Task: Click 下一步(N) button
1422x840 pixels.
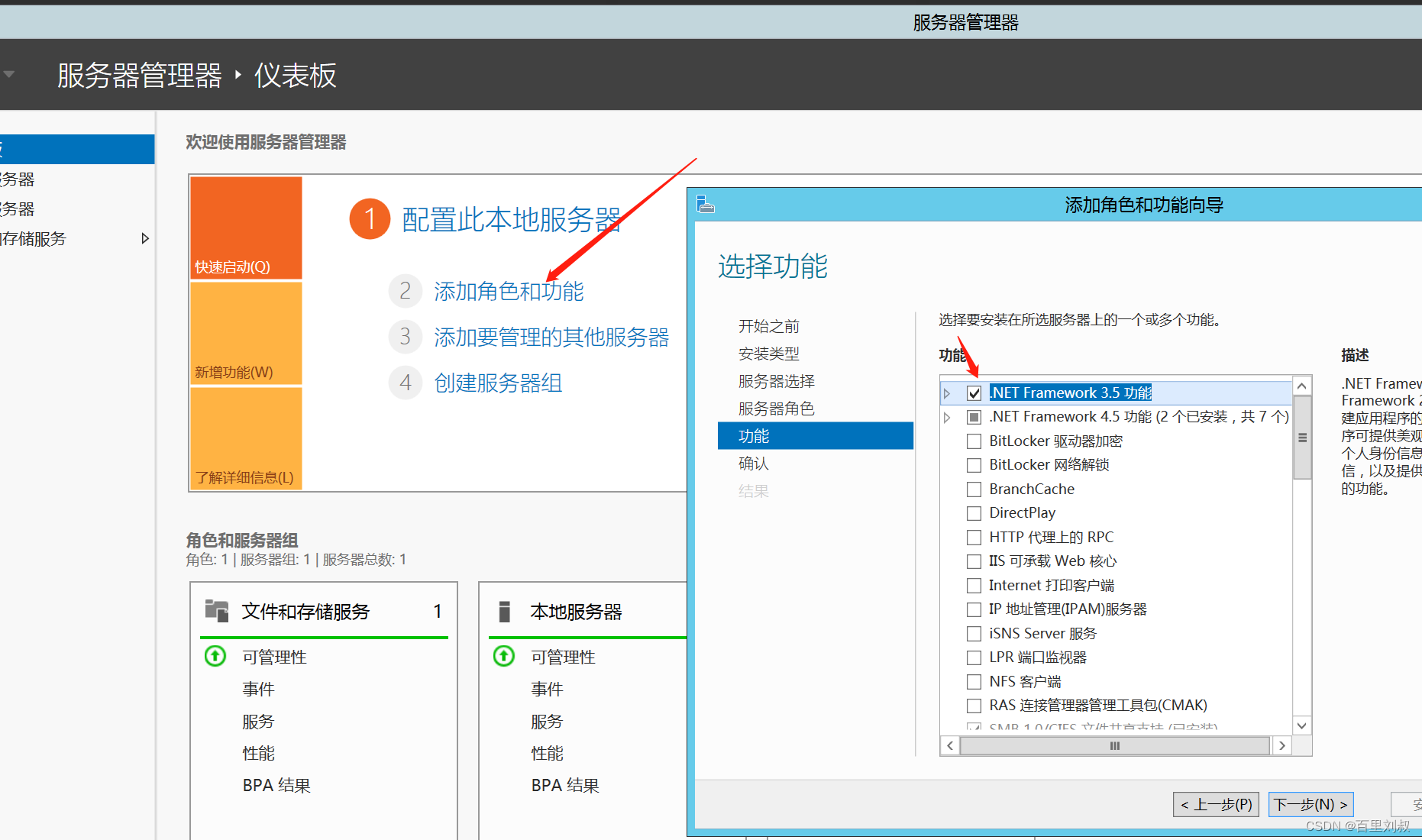Action: [1311, 804]
